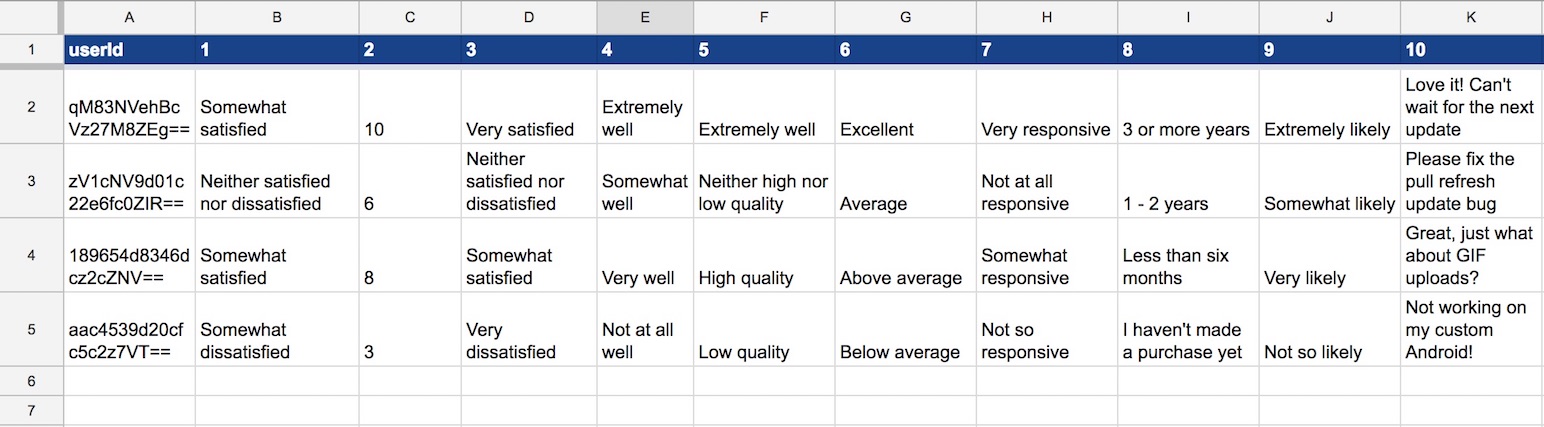The height and width of the screenshot is (427, 1544).
Task: Click cell 'Please fix the pull refresh update bug'
Action: click(x=1472, y=181)
